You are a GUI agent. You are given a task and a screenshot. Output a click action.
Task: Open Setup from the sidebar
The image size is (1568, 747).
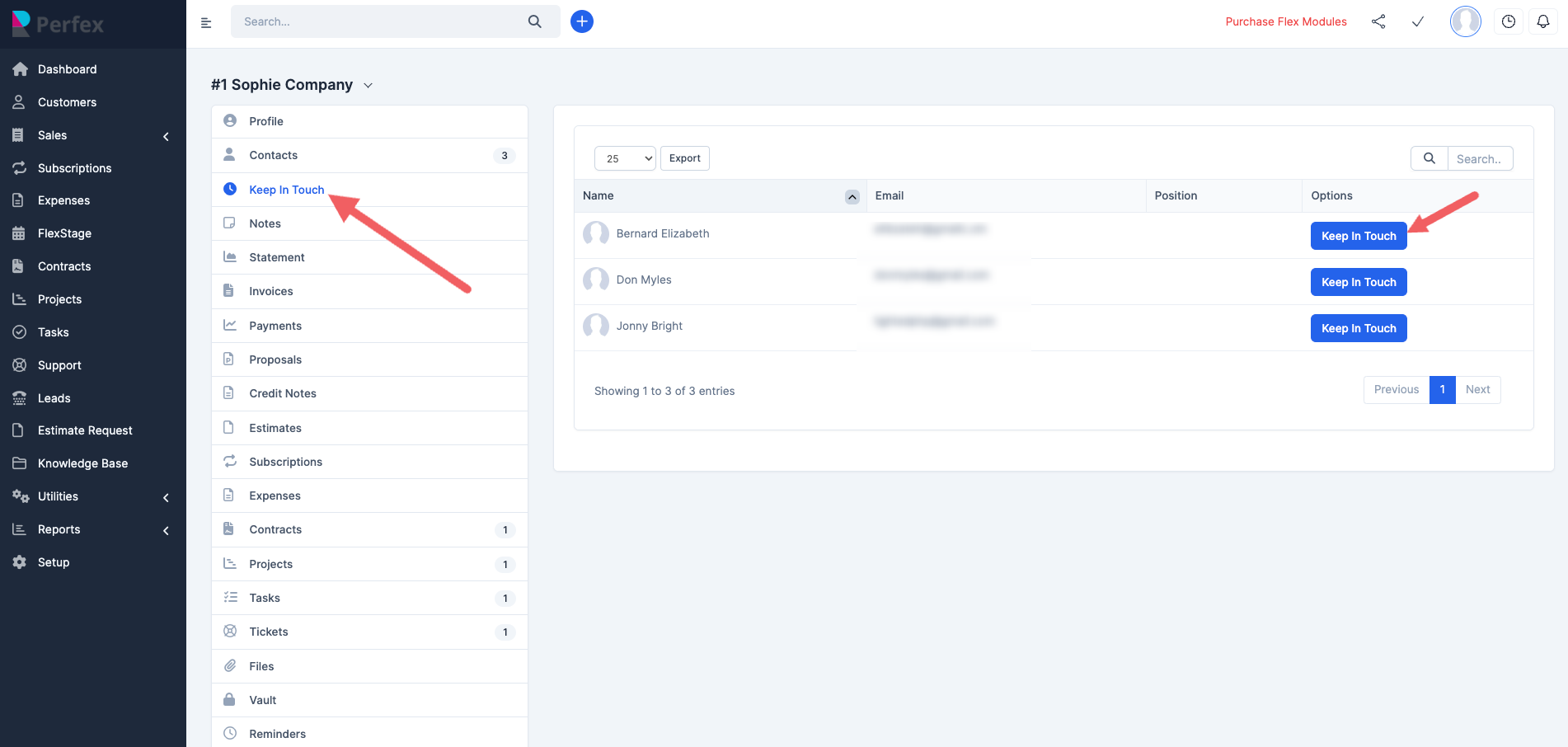coord(20,561)
